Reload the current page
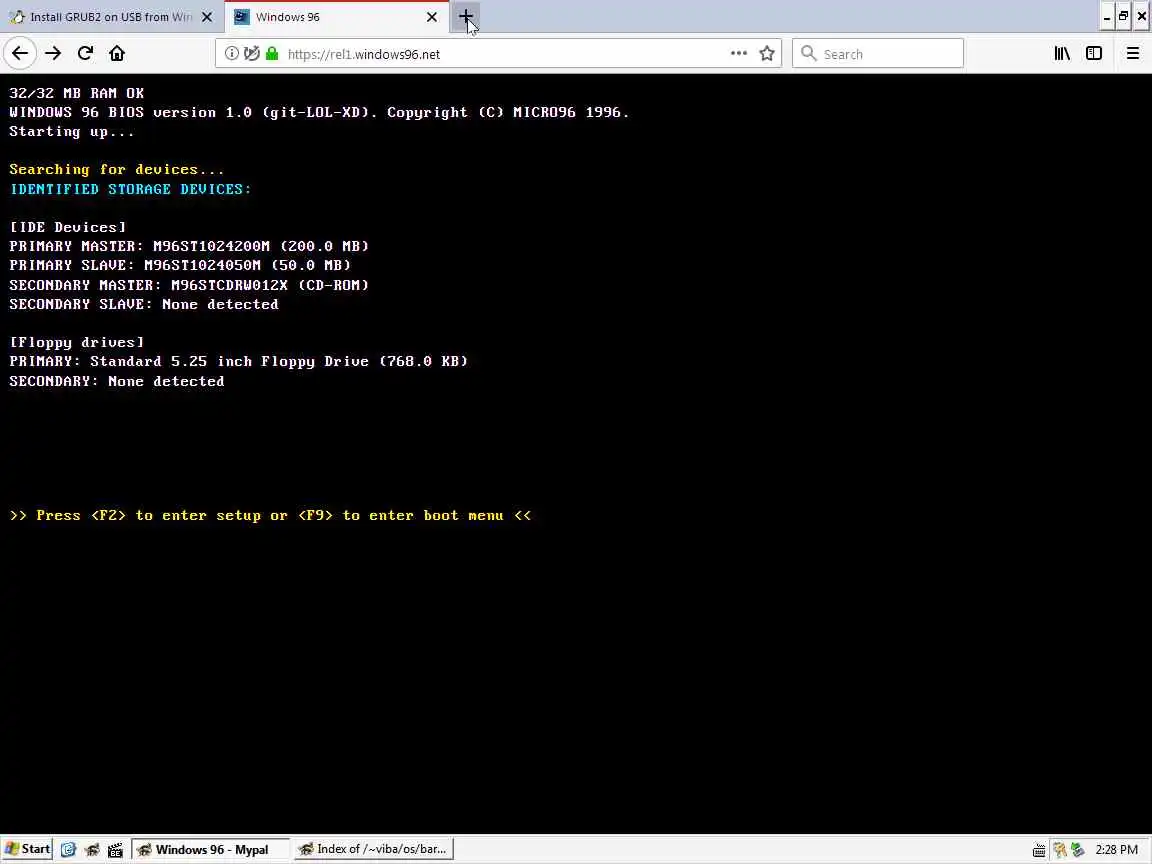 pos(85,54)
